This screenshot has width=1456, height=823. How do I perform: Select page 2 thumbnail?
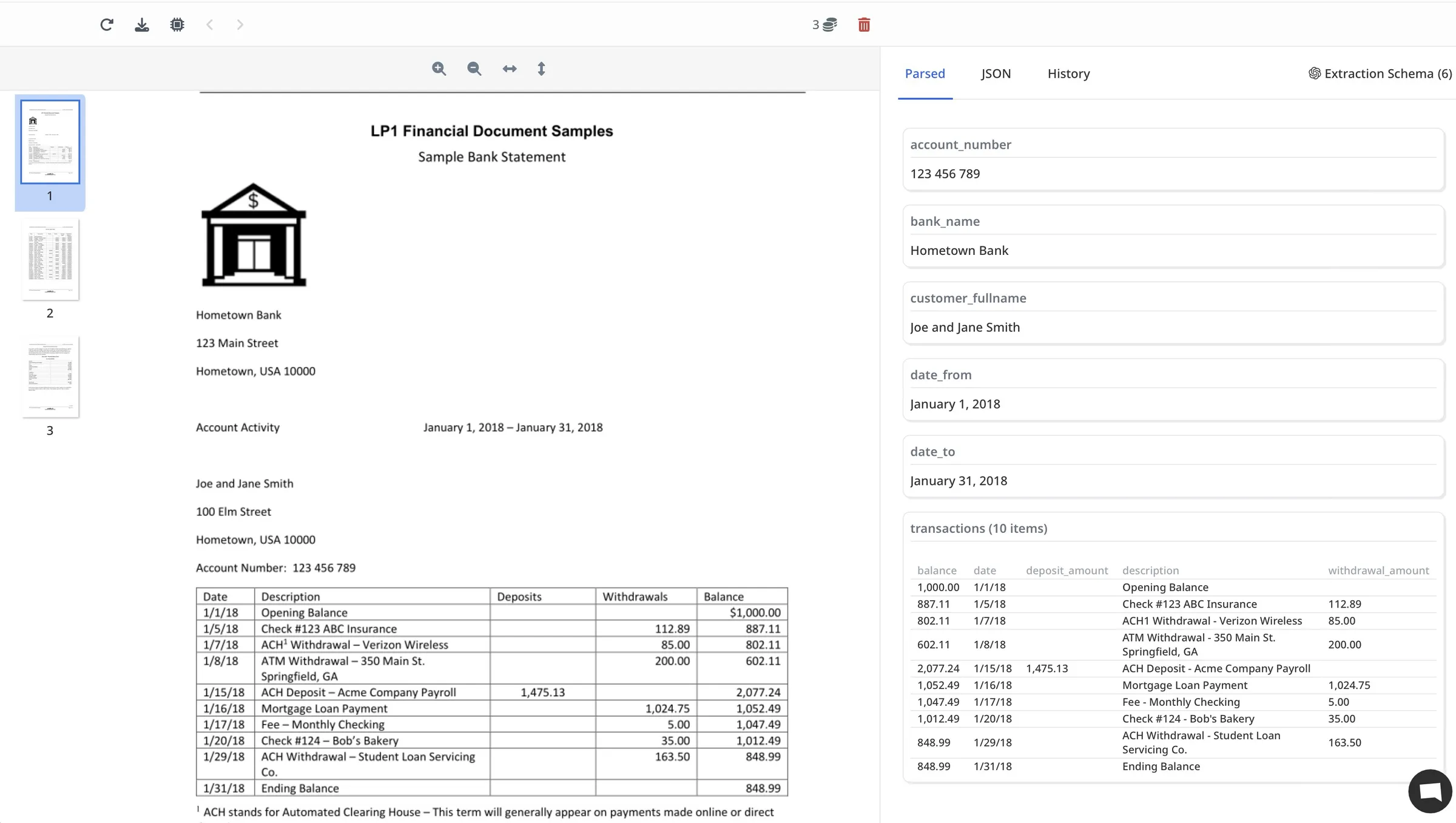50,260
